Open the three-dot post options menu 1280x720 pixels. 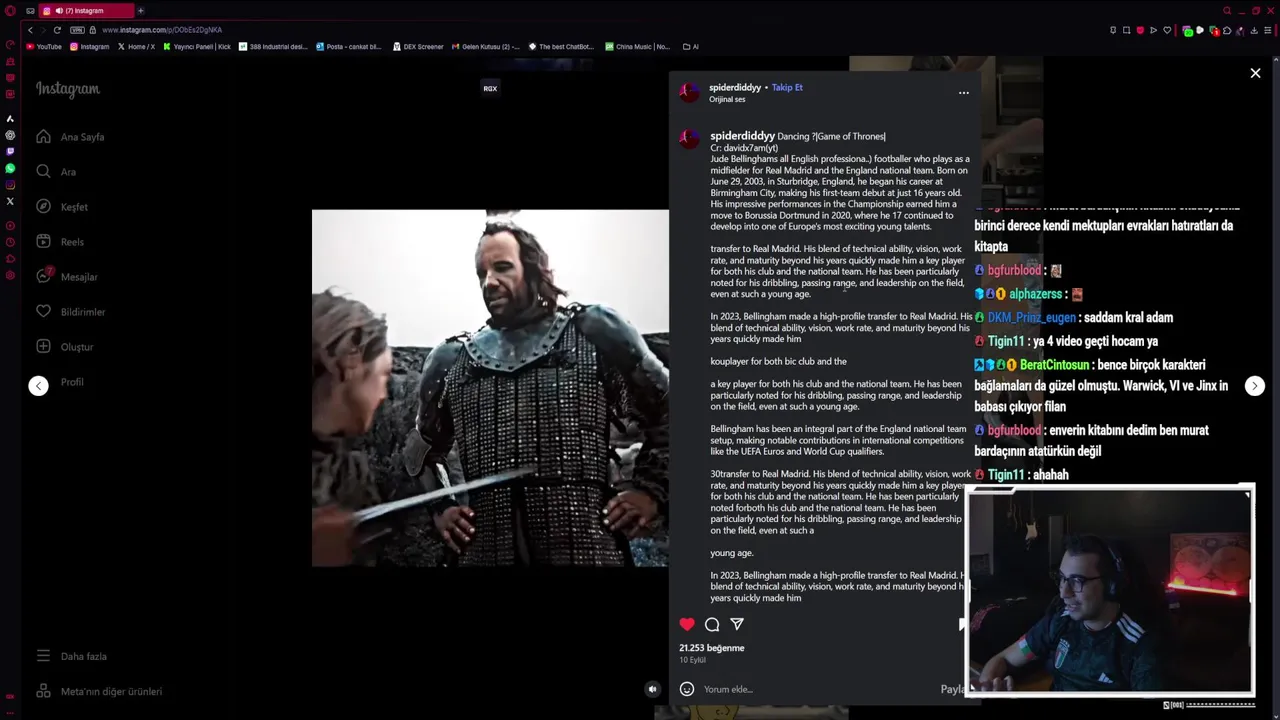pyautogui.click(x=964, y=93)
